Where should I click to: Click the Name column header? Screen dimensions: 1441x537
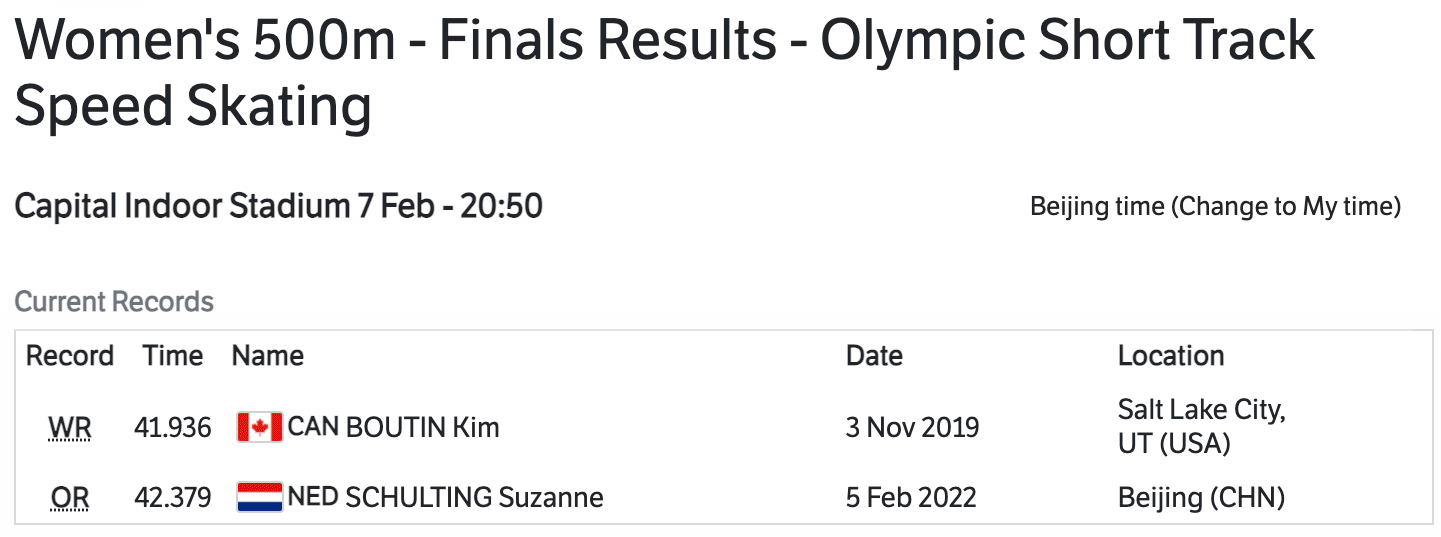click(268, 356)
